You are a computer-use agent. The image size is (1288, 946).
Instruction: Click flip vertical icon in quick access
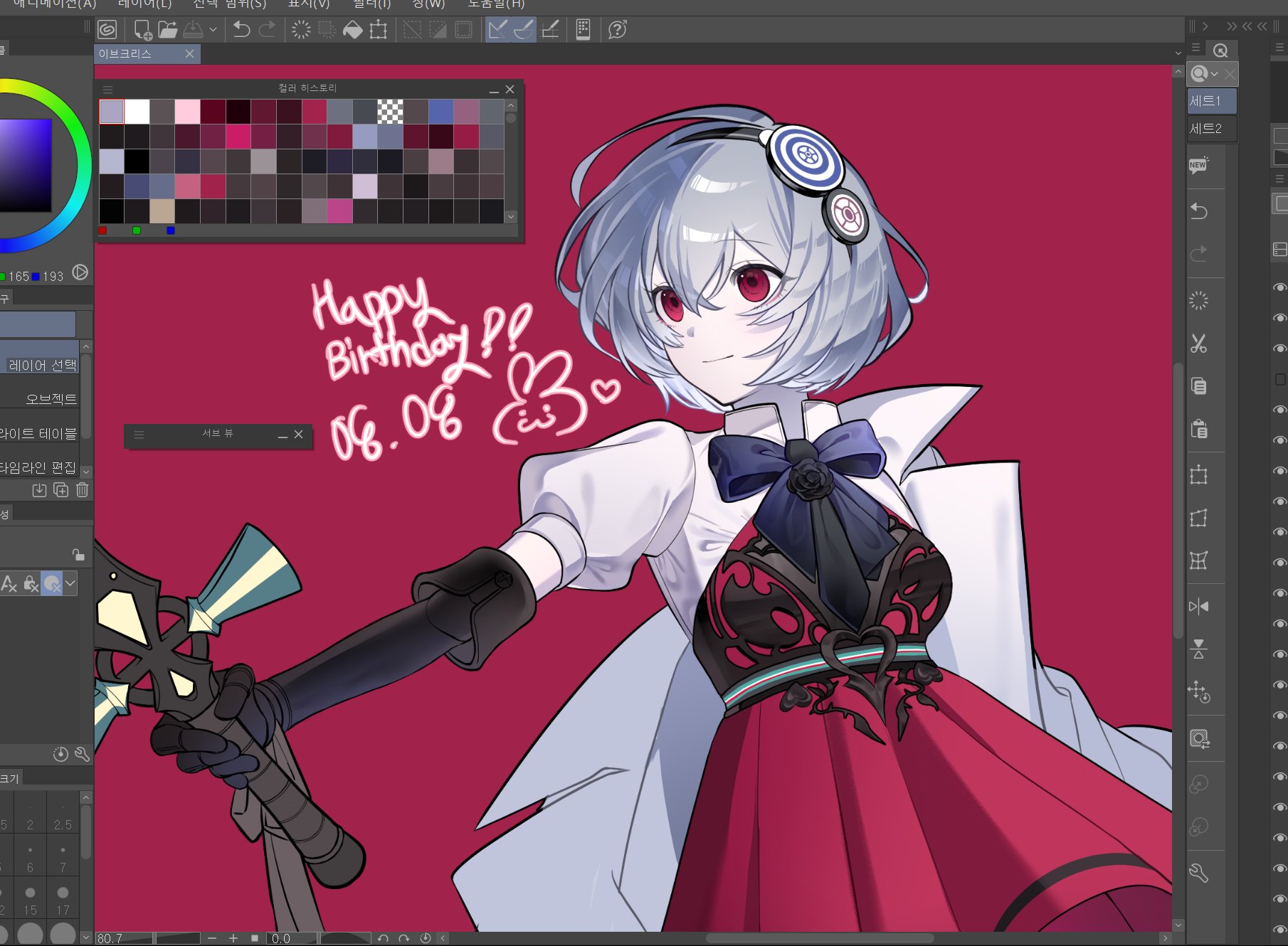(x=1199, y=649)
